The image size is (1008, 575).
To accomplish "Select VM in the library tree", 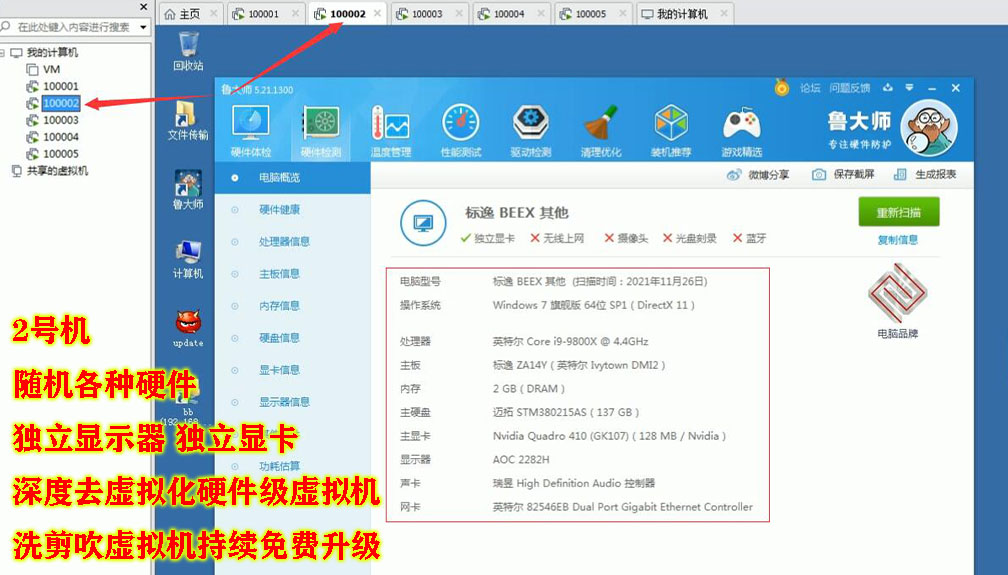I will (x=51, y=69).
